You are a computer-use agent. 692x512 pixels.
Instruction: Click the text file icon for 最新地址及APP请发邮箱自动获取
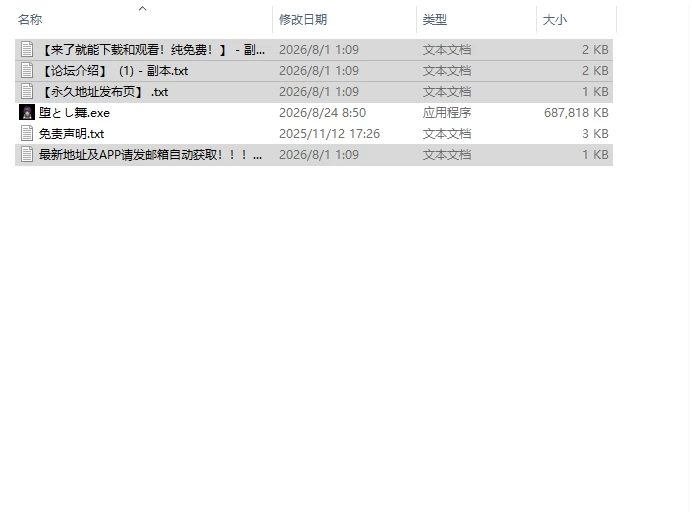pos(27,154)
